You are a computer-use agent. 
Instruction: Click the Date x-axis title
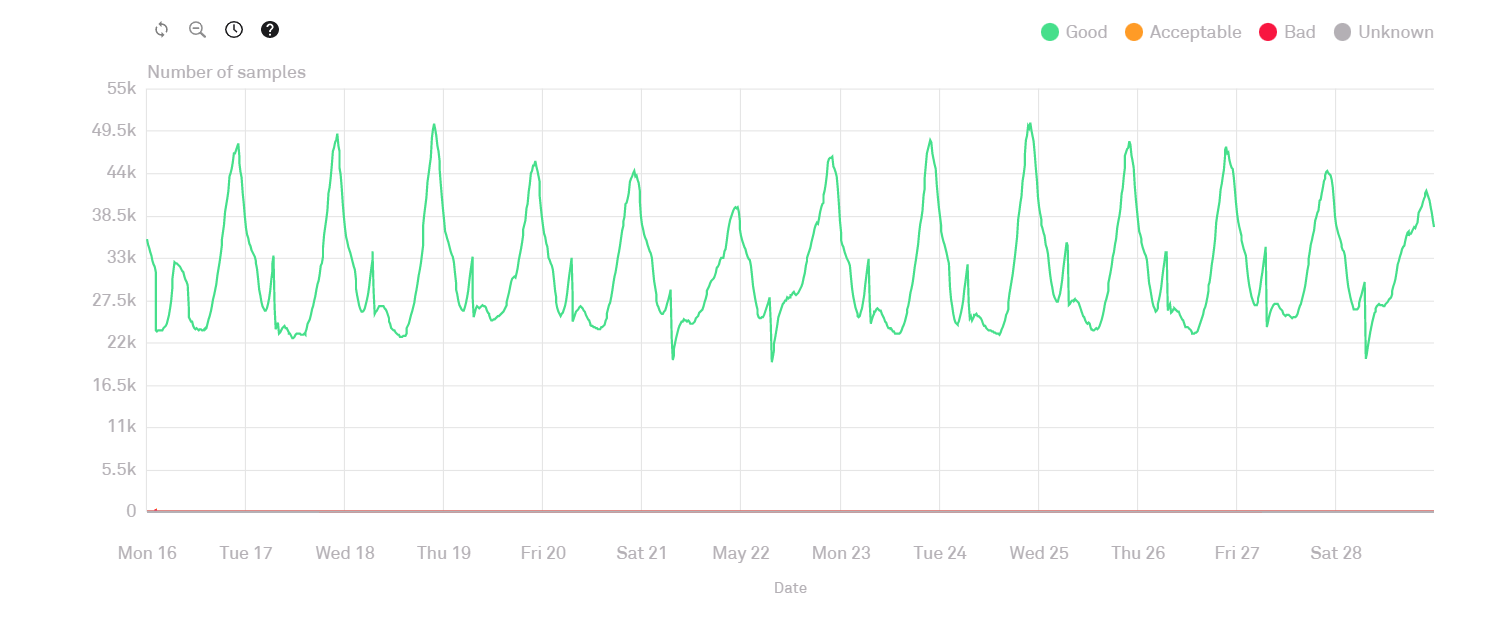pyautogui.click(x=790, y=588)
